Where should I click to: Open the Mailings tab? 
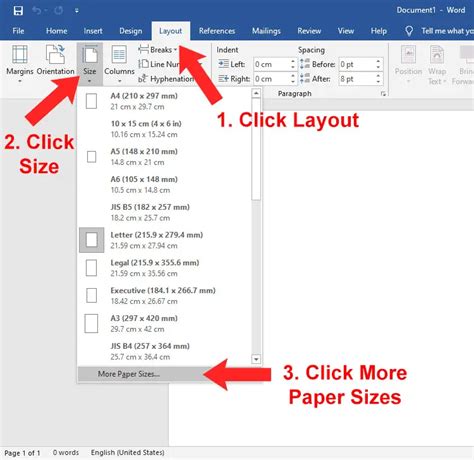[x=266, y=31]
